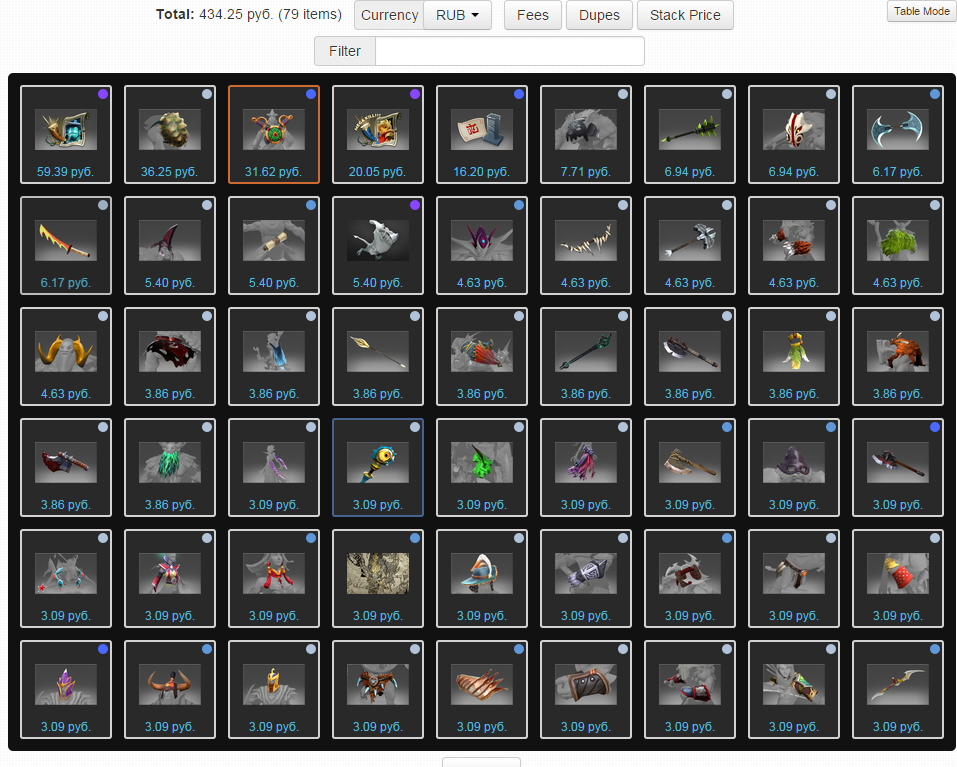This screenshot has height=767, width=957.
Task: Select the parchment map artwork, 3.09 руб.
Action: coord(378,578)
